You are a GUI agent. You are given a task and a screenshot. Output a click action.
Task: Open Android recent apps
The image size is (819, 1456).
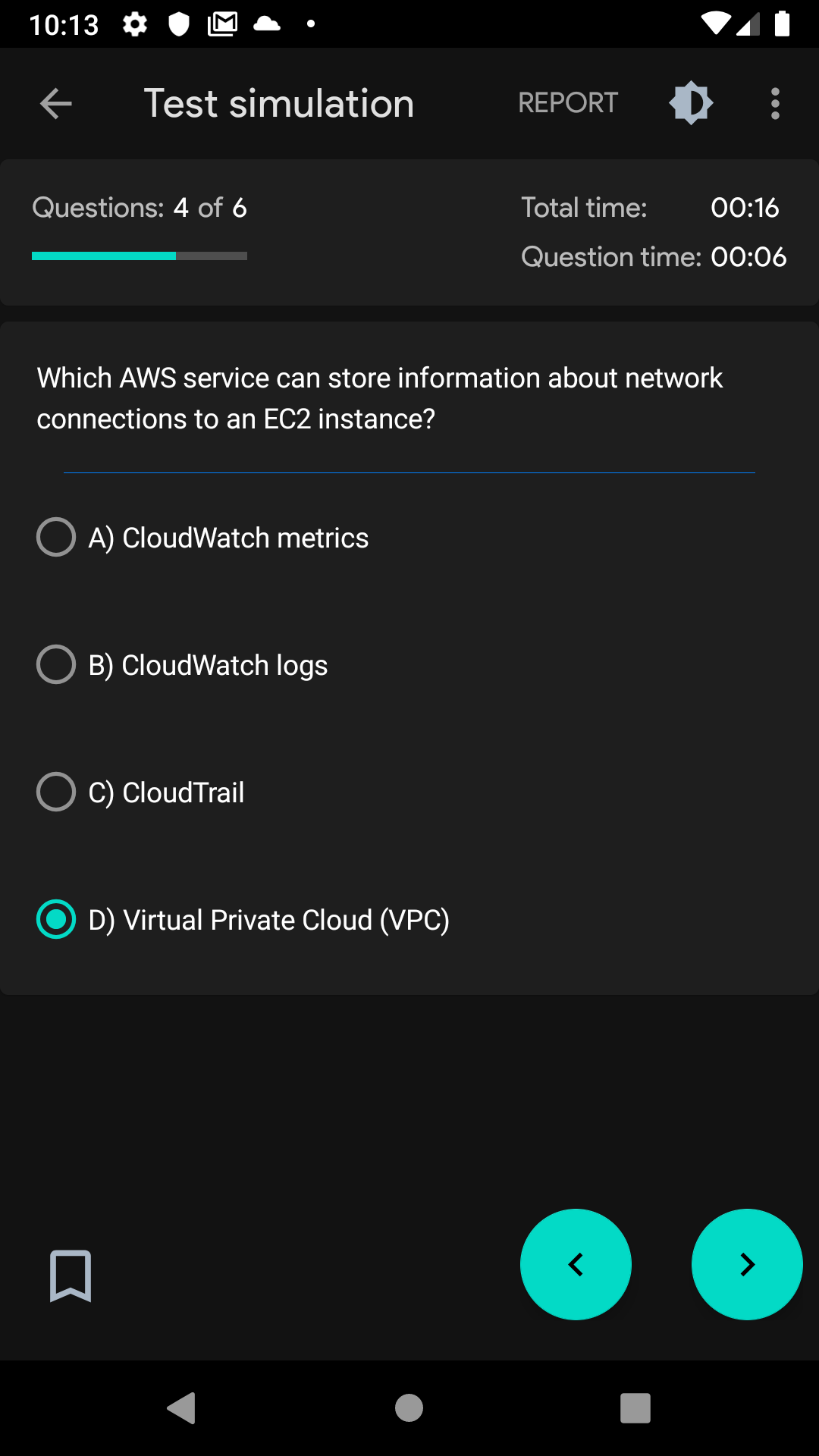[635, 1408]
